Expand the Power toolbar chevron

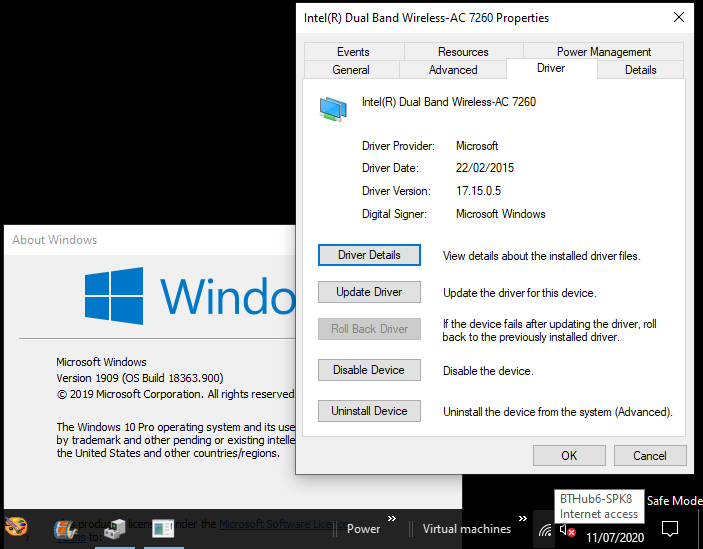pos(392,519)
